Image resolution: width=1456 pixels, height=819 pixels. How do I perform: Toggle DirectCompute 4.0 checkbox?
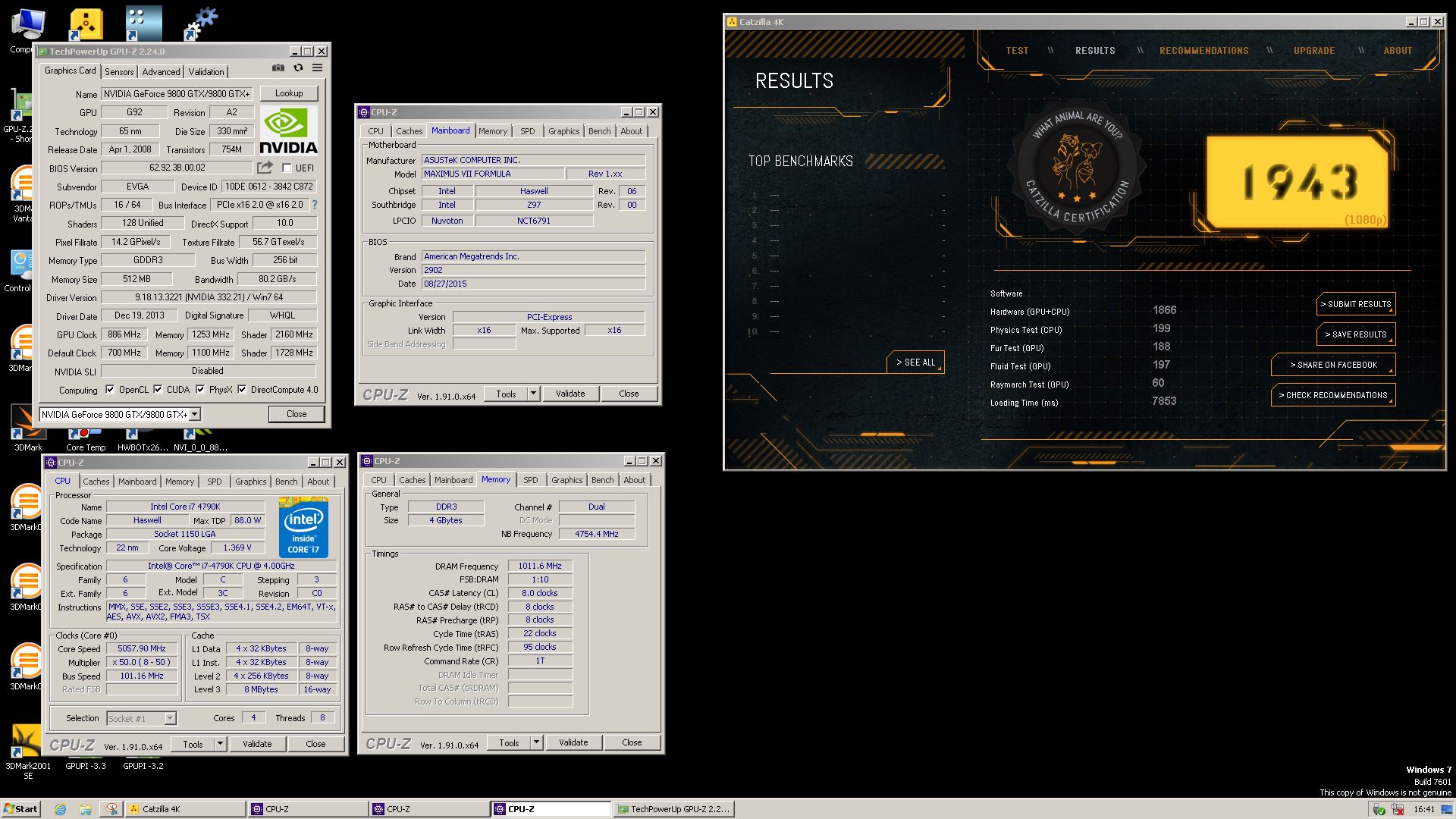click(x=242, y=389)
